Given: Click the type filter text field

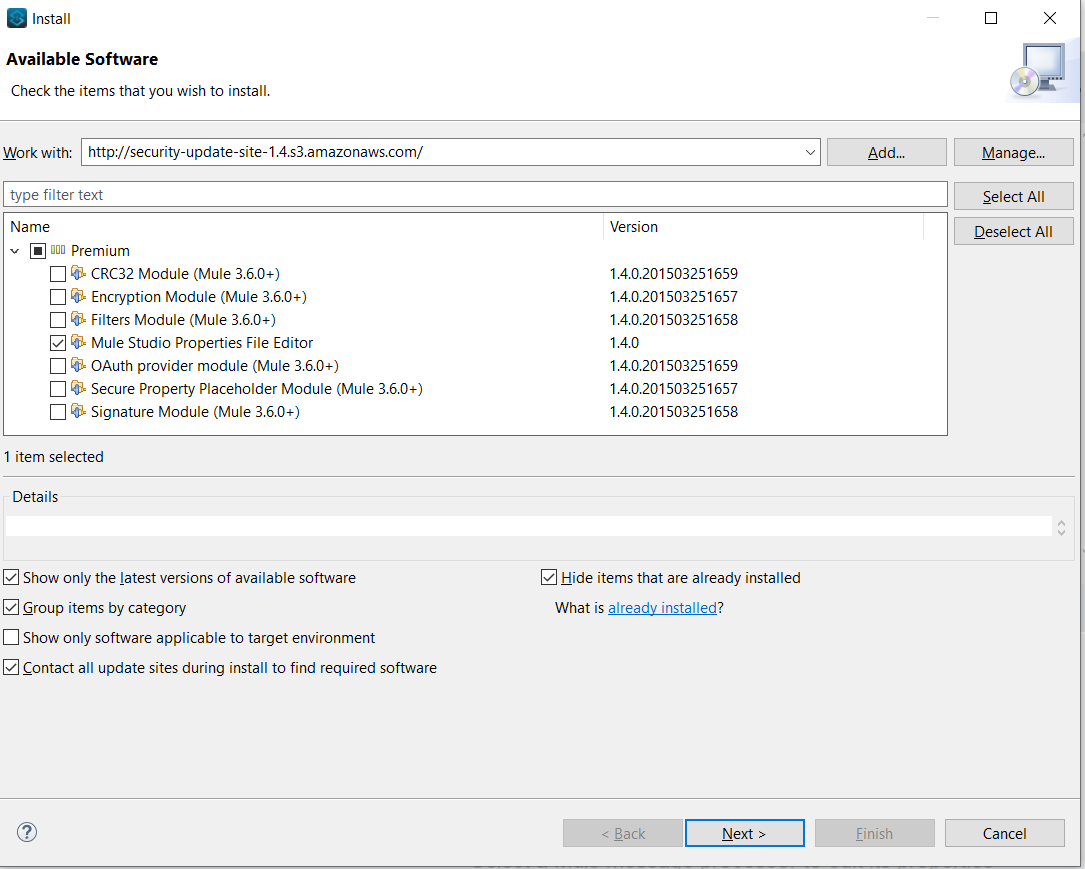Looking at the screenshot, I should click(x=400, y=194).
